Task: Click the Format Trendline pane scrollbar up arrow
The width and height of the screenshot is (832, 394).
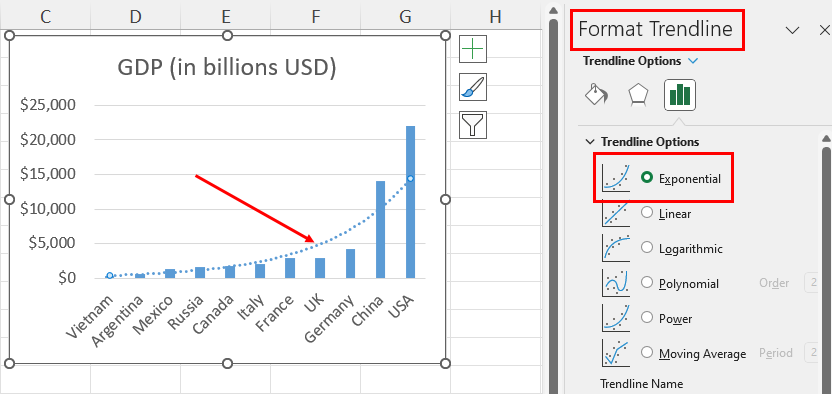Action: (826, 139)
